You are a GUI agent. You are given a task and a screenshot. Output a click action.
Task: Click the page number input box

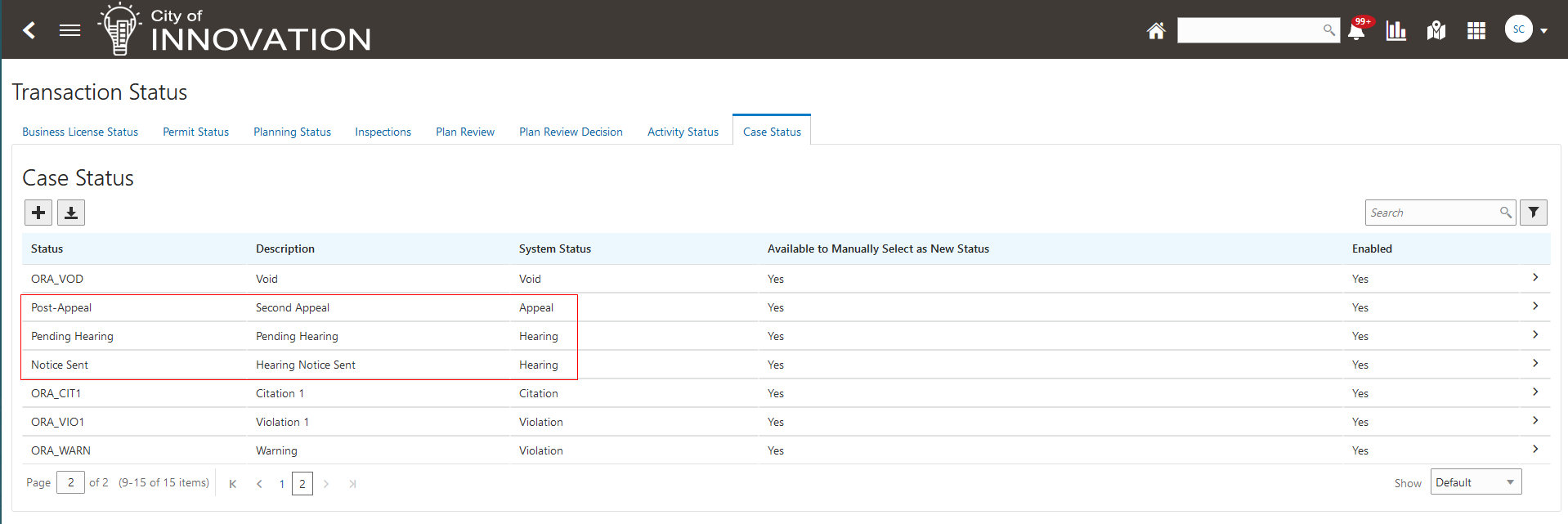(71, 482)
